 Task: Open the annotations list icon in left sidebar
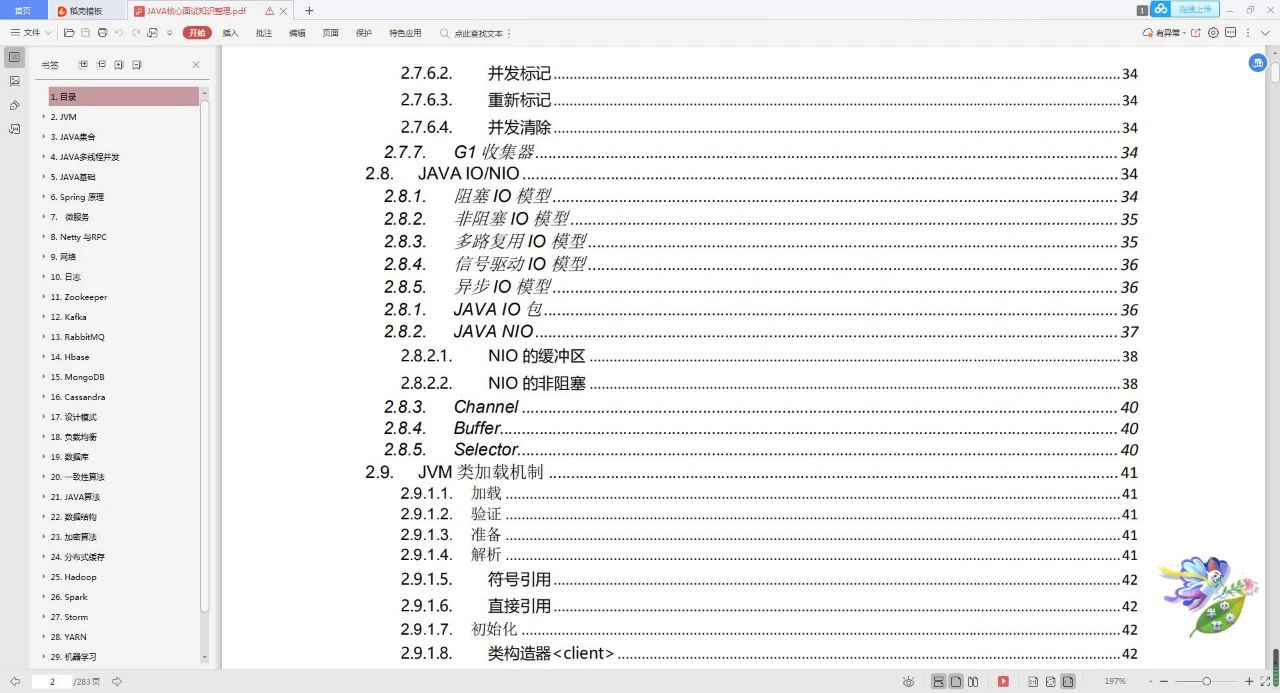[x=14, y=129]
